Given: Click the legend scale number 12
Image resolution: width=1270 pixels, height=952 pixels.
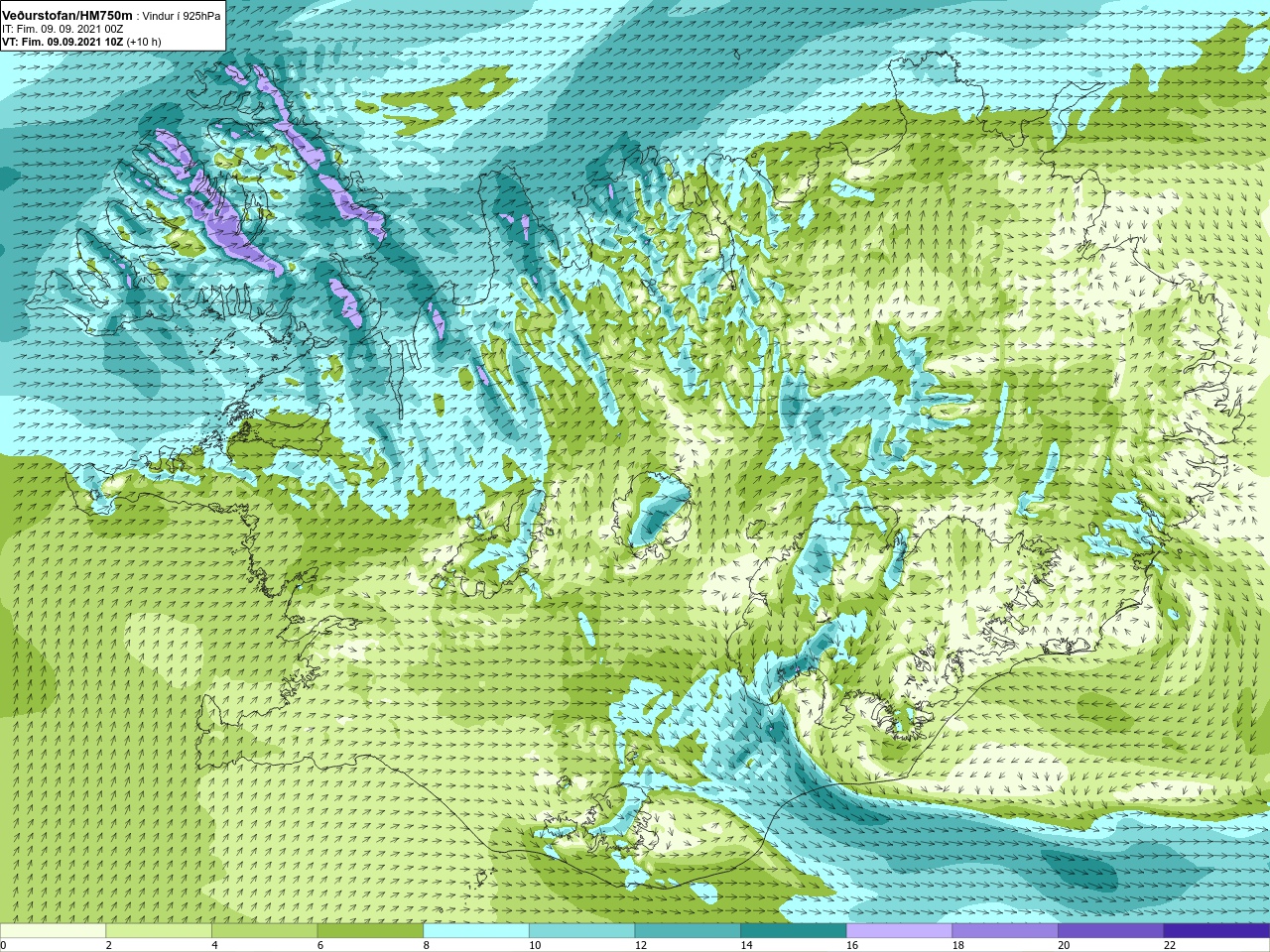Looking at the screenshot, I should [x=641, y=945].
